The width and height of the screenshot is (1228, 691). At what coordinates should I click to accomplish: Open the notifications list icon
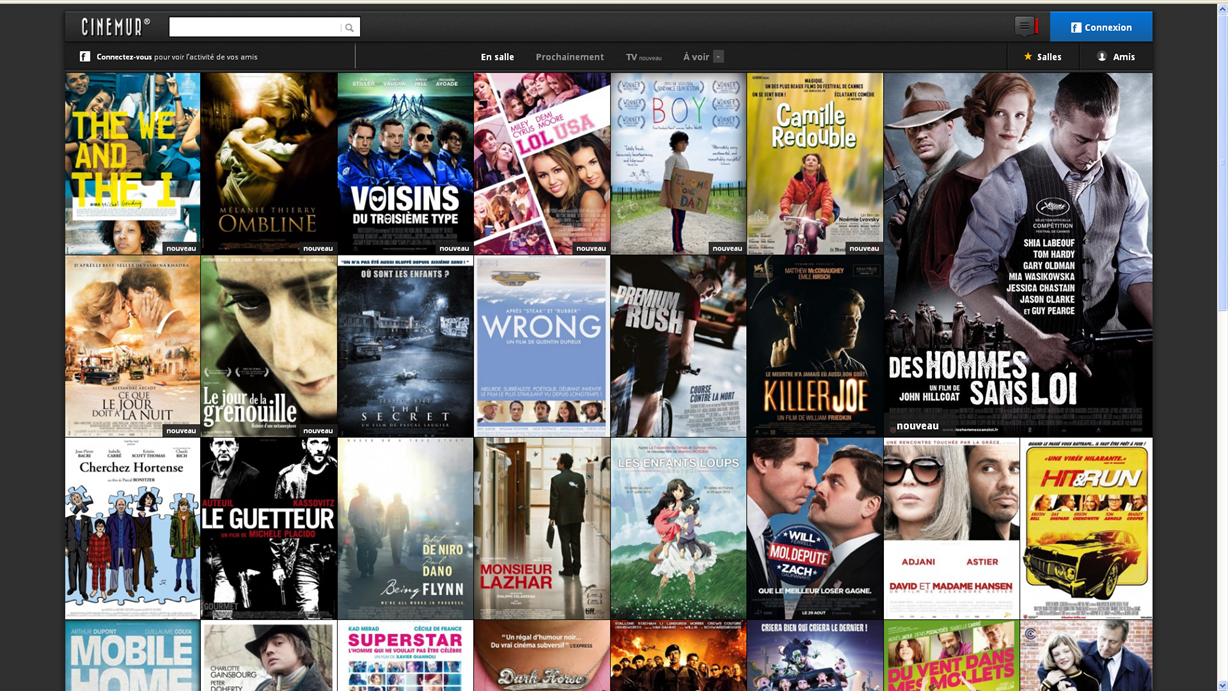point(1024,26)
